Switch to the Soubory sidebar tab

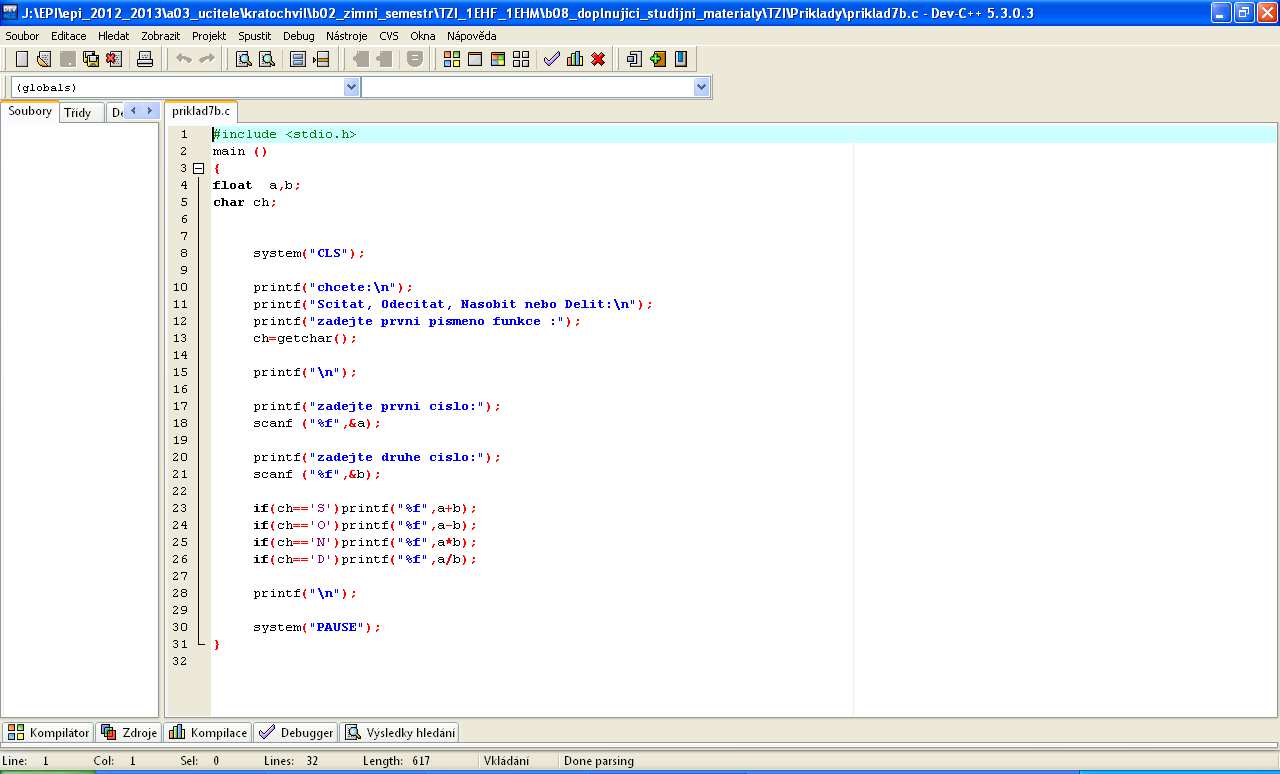tap(30, 111)
